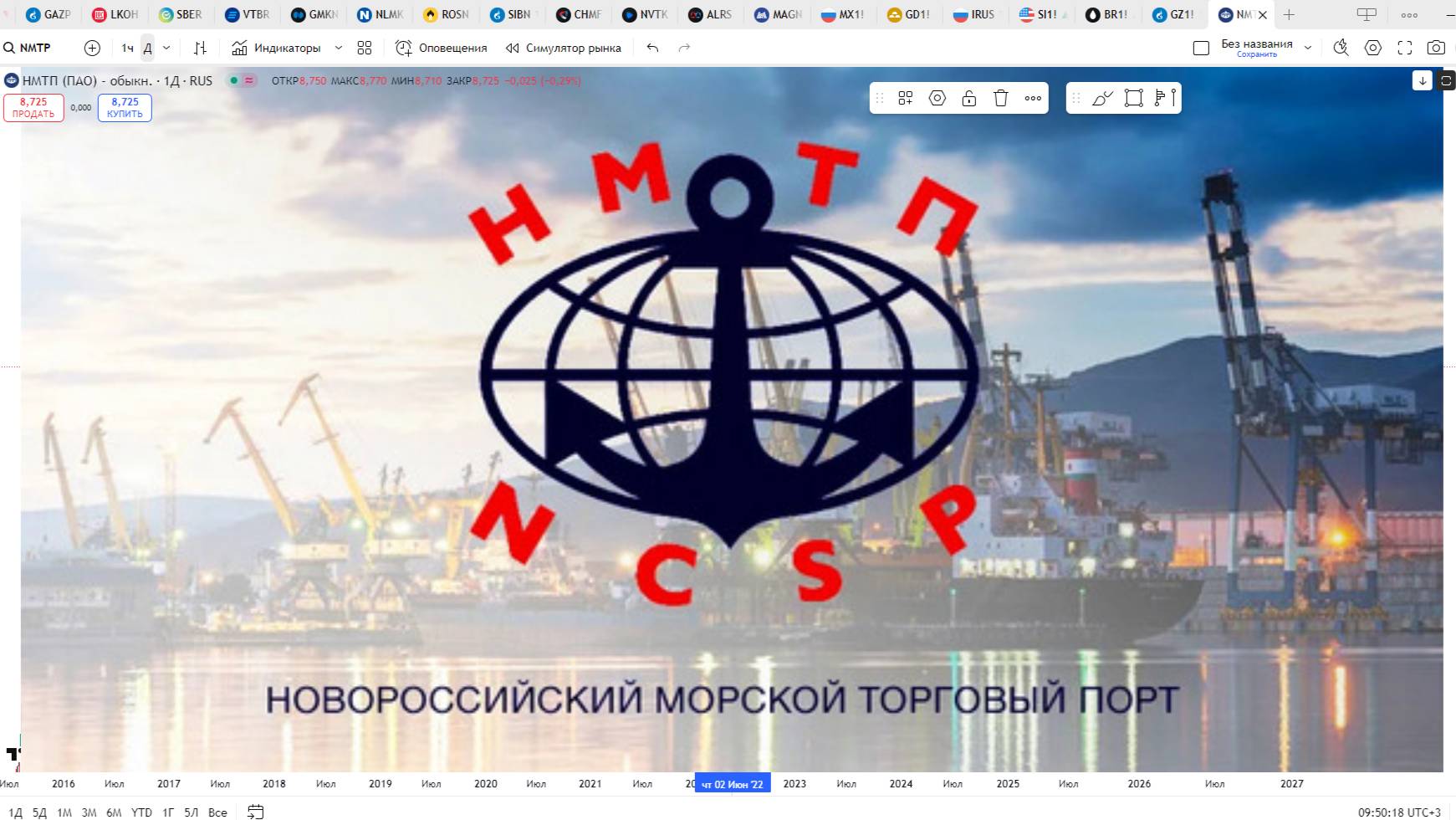Go to the ALRS tab
This screenshot has width=1456, height=820.
click(710, 14)
